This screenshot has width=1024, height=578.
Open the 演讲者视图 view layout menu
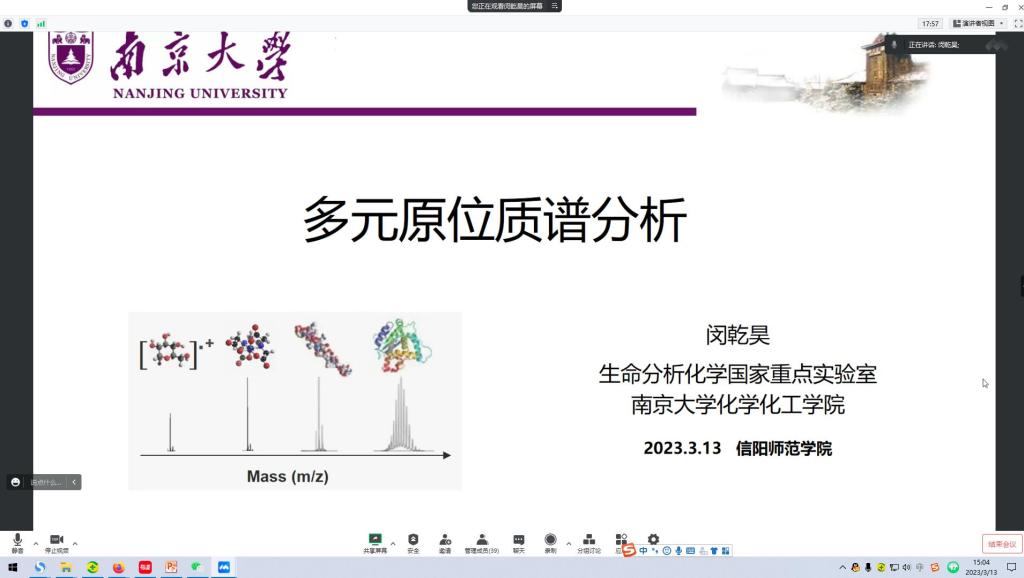click(x=978, y=23)
